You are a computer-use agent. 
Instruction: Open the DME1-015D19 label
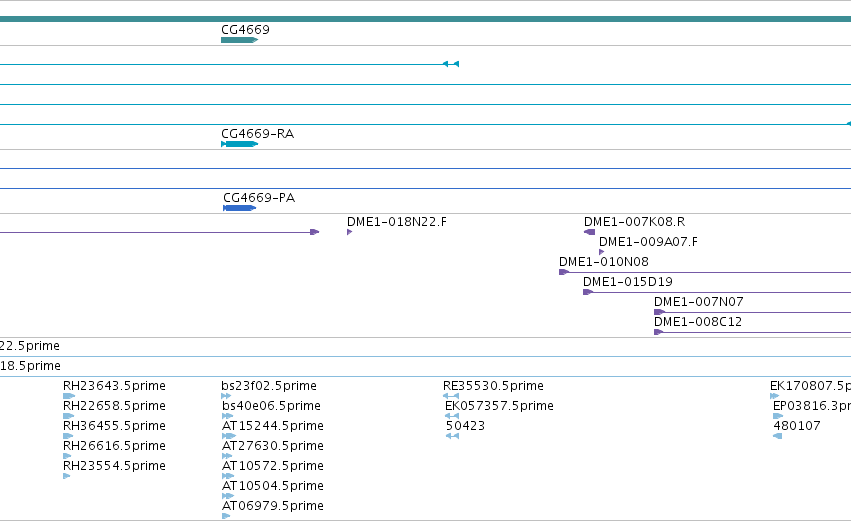point(627,282)
